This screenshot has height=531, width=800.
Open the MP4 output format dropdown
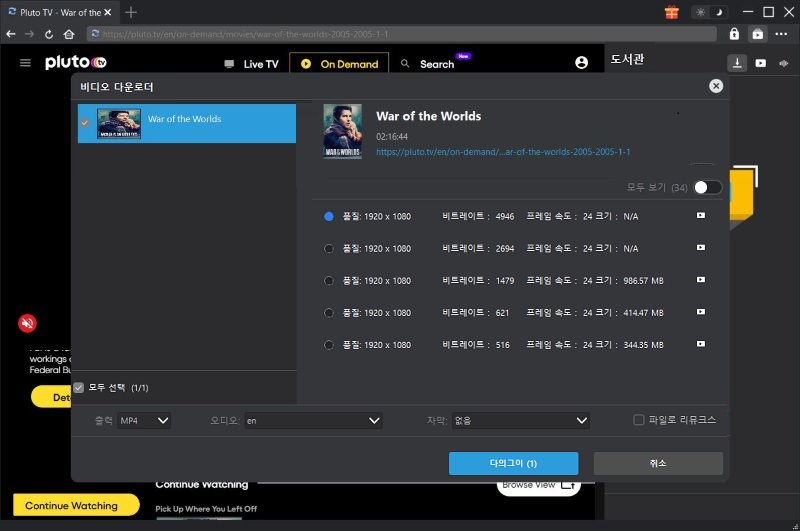click(144, 421)
